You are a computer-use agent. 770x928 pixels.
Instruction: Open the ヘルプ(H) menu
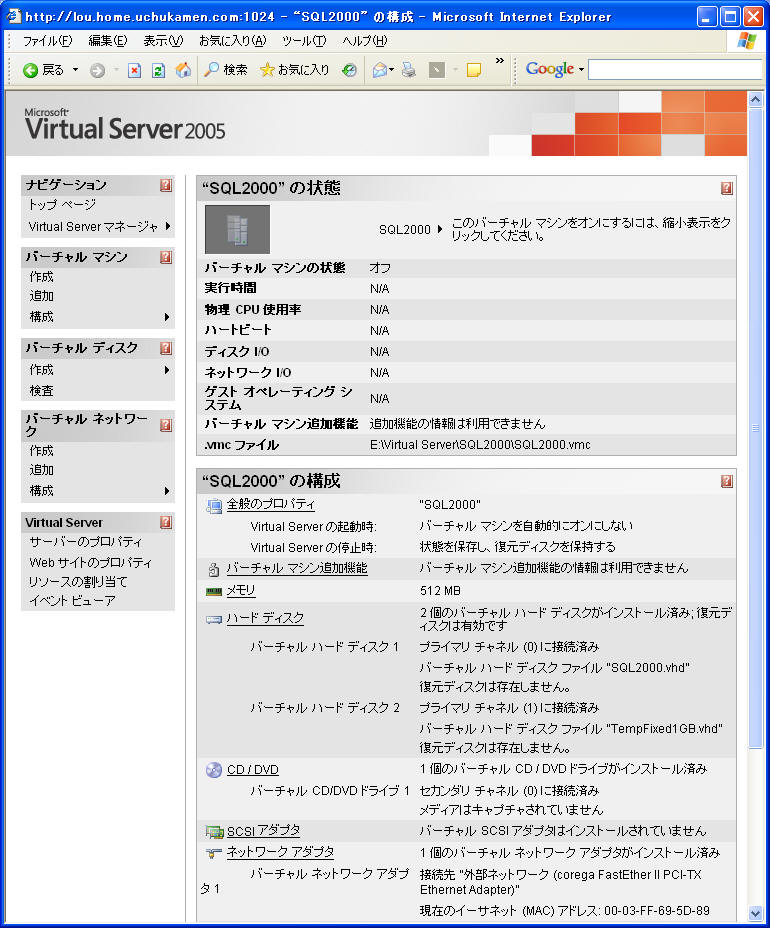point(365,41)
